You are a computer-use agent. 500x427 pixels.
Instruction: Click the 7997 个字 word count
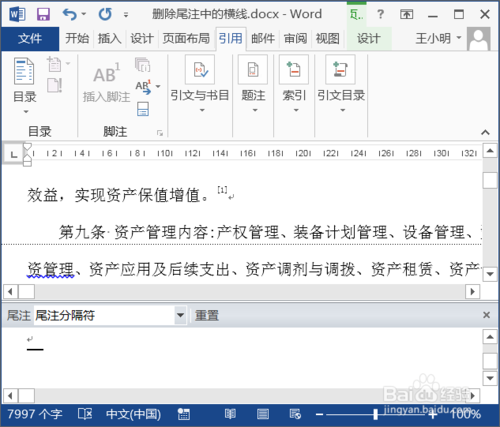click(x=35, y=414)
